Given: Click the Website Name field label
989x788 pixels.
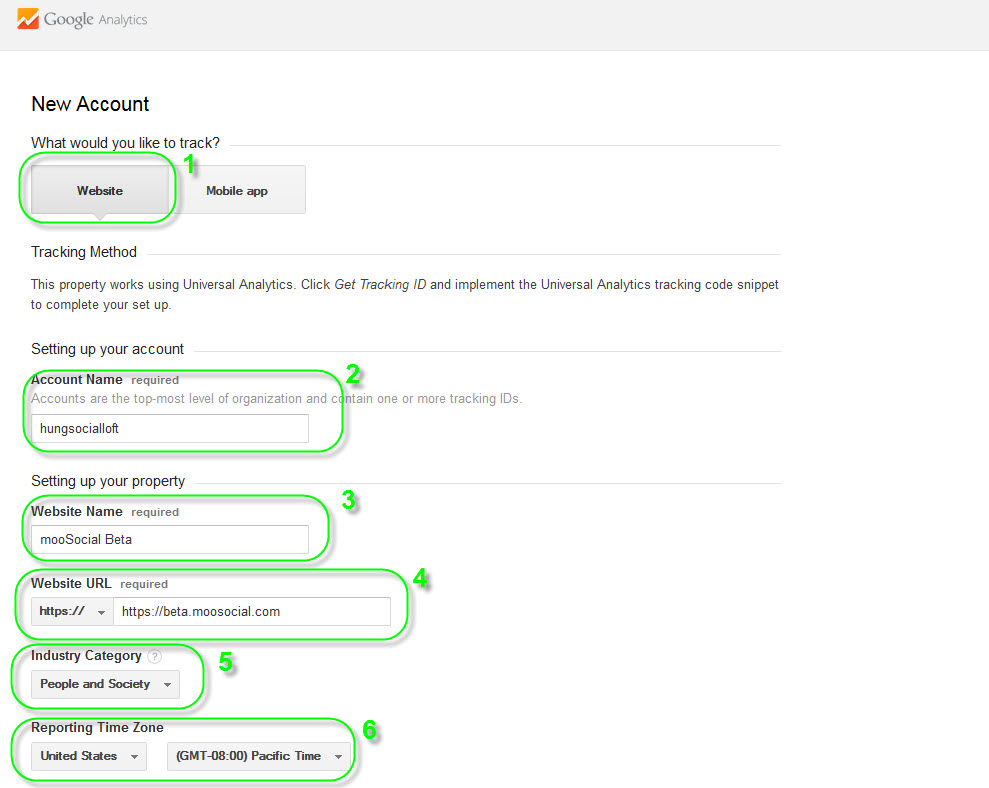Looking at the screenshot, I should pos(77,512).
